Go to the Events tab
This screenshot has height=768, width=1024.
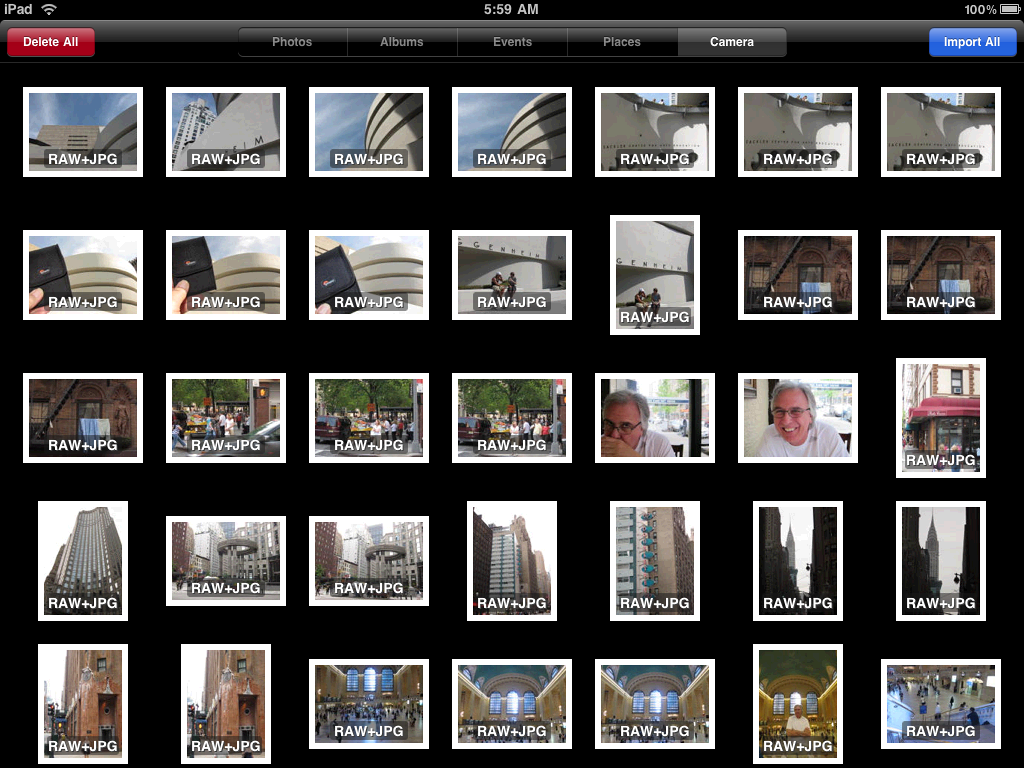(512, 42)
